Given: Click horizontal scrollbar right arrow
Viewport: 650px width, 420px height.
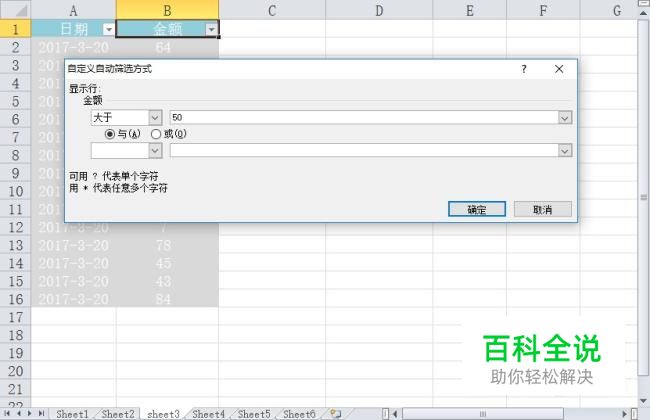Looking at the screenshot, I should pos(624,413).
